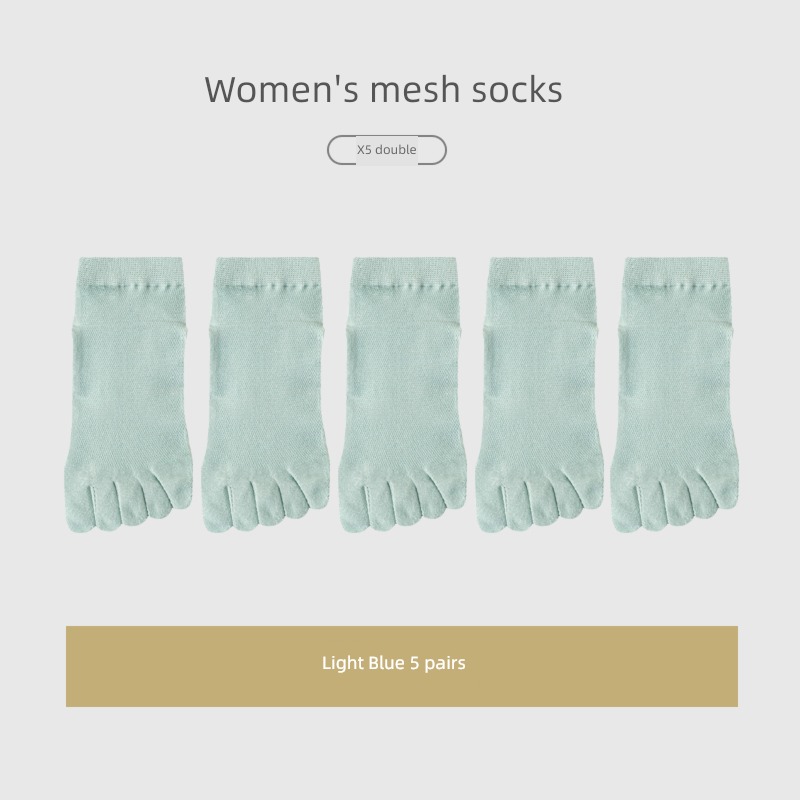Choose the rightmost light blue sock
This screenshot has width=800, height=800.
coord(674,394)
